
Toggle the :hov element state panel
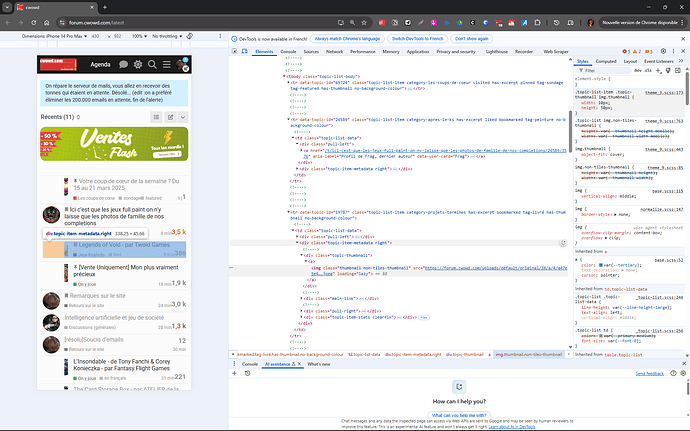click(638, 70)
